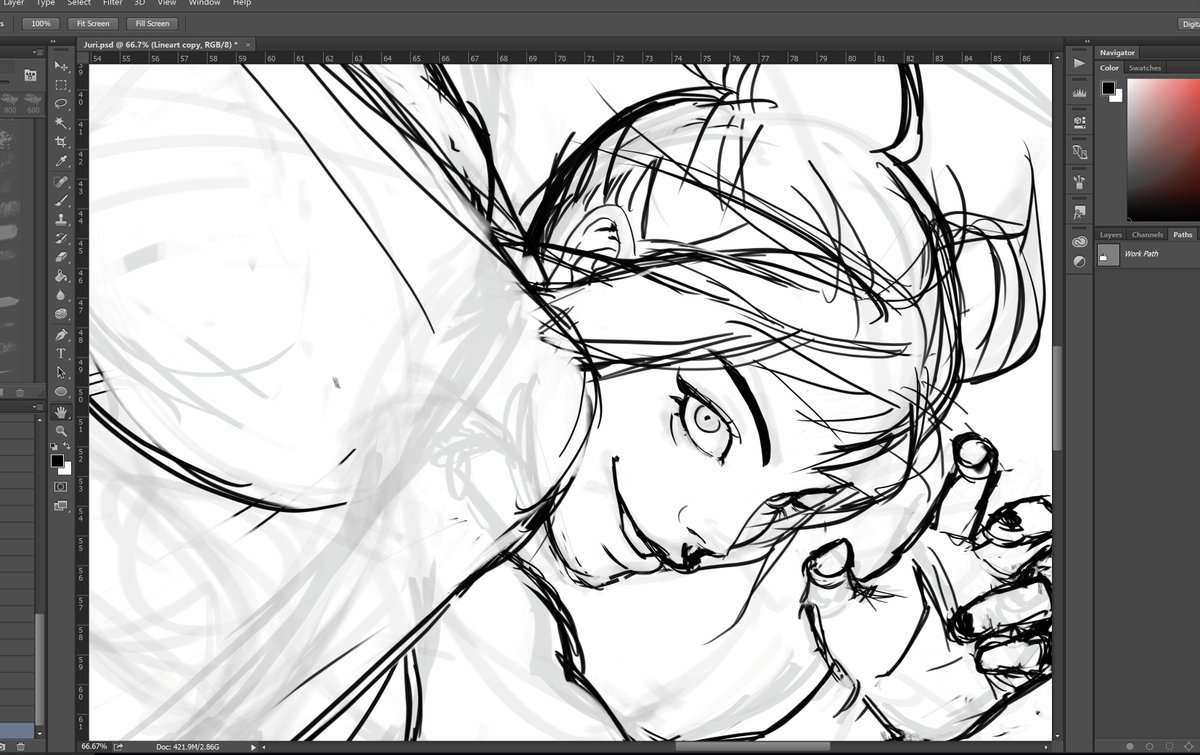Open the Creative Cloud Libraries panel icon
Screen dimensions: 1200x755
(1079, 242)
